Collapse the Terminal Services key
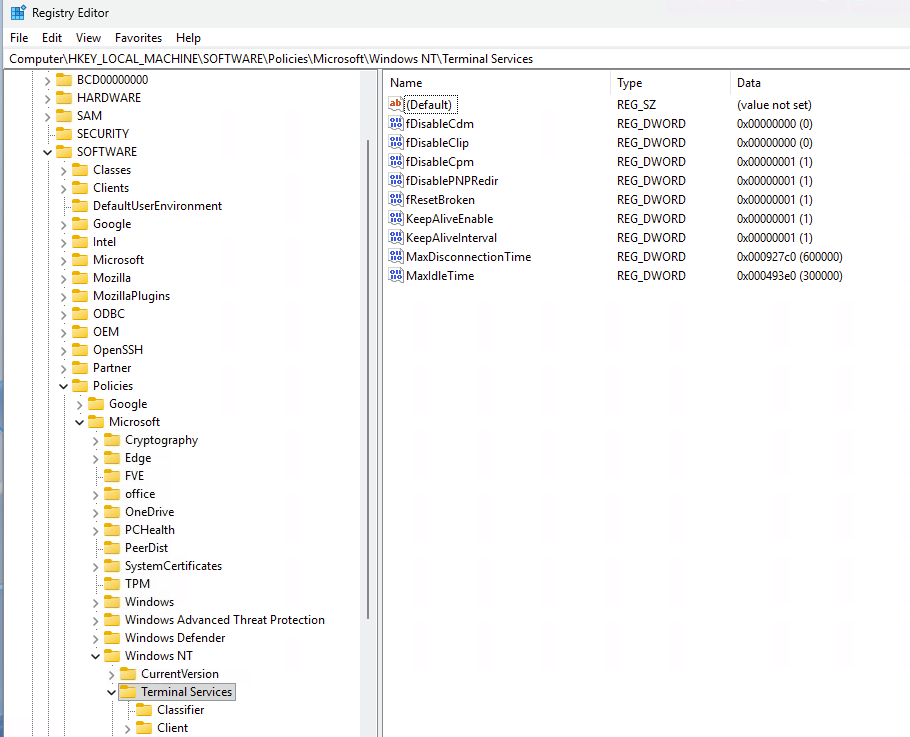 (111, 692)
